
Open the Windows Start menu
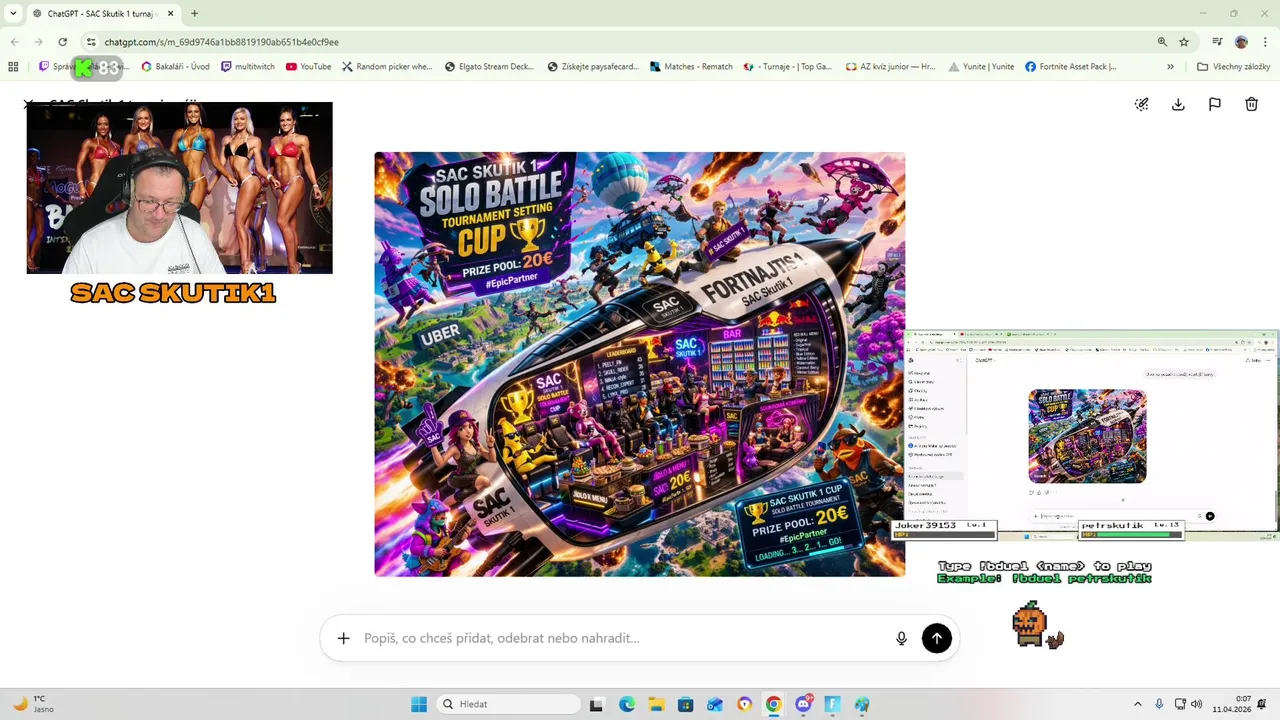(x=419, y=704)
